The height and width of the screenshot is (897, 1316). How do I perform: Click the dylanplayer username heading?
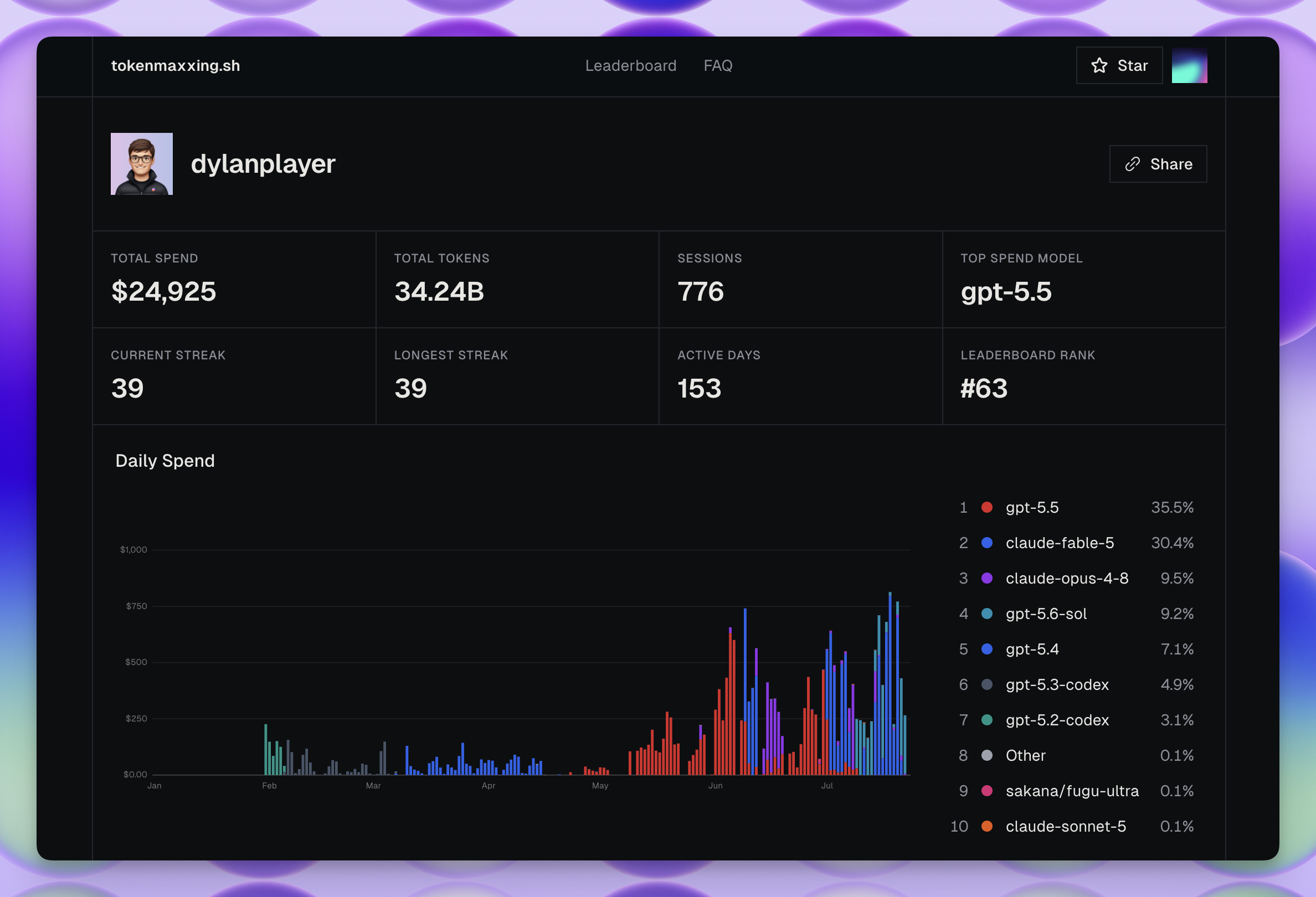click(x=263, y=164)
